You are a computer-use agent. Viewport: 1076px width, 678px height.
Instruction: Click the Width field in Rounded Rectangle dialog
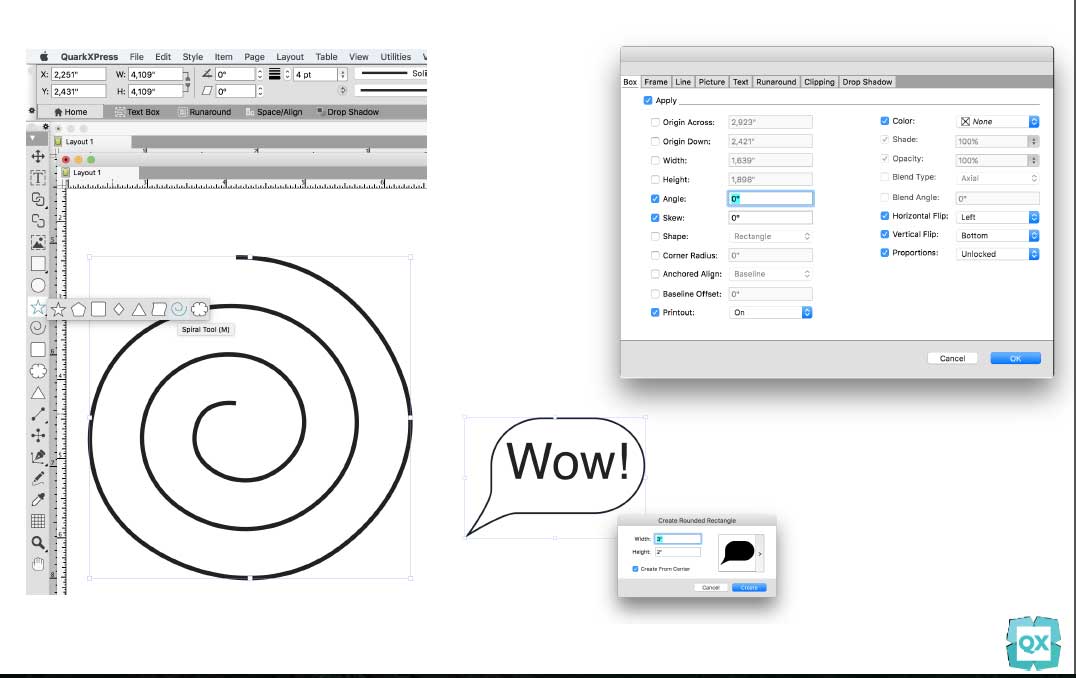pos(677,539)
